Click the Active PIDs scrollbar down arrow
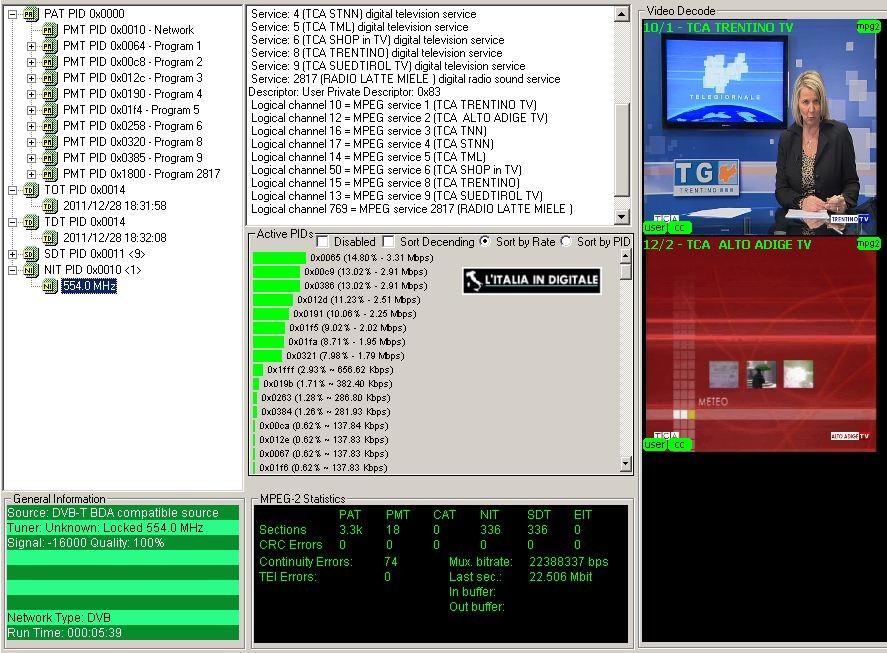 626,464
